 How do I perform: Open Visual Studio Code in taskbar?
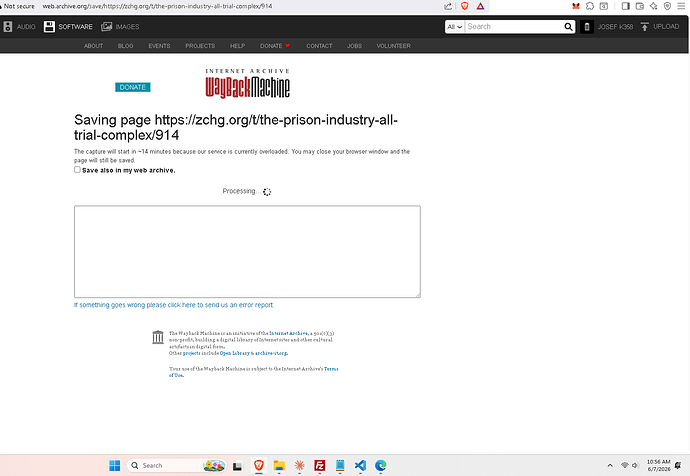click(360, 465)
